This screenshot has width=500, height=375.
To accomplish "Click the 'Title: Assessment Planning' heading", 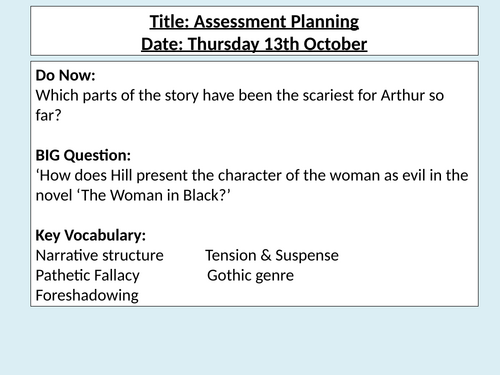I will tap(254, 22).
